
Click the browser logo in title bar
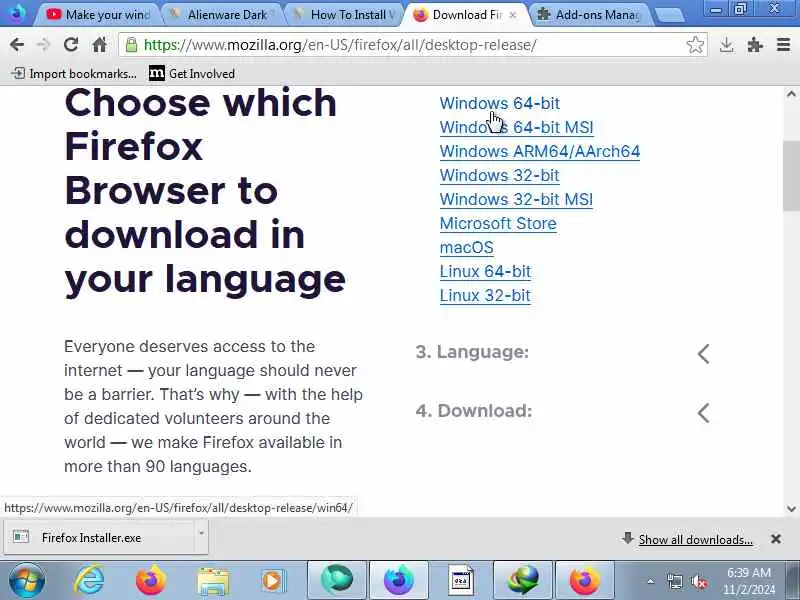[x=16, y=13]
